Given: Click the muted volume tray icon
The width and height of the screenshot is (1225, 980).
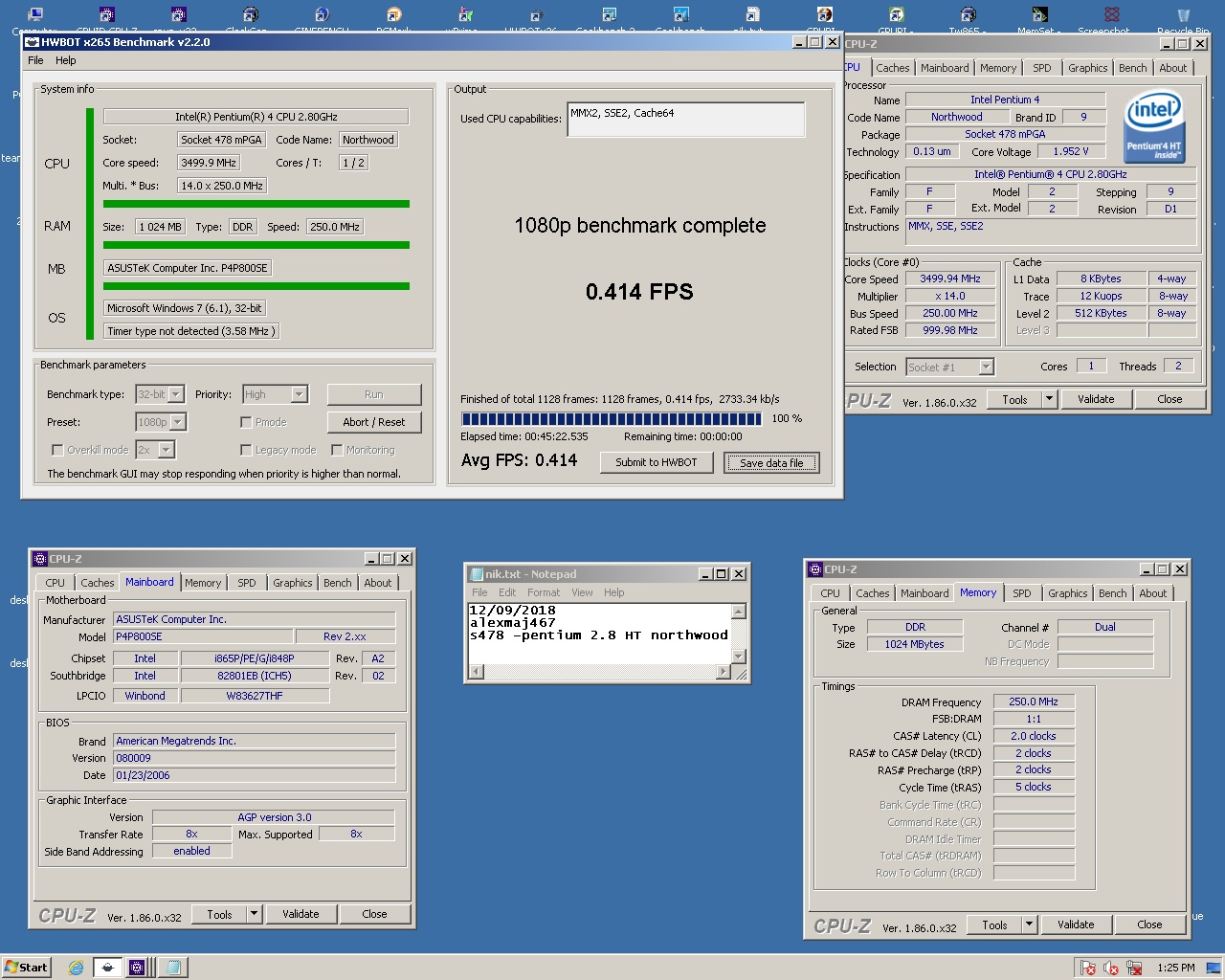Looking at the screenshot, I should coord(1111,968).
